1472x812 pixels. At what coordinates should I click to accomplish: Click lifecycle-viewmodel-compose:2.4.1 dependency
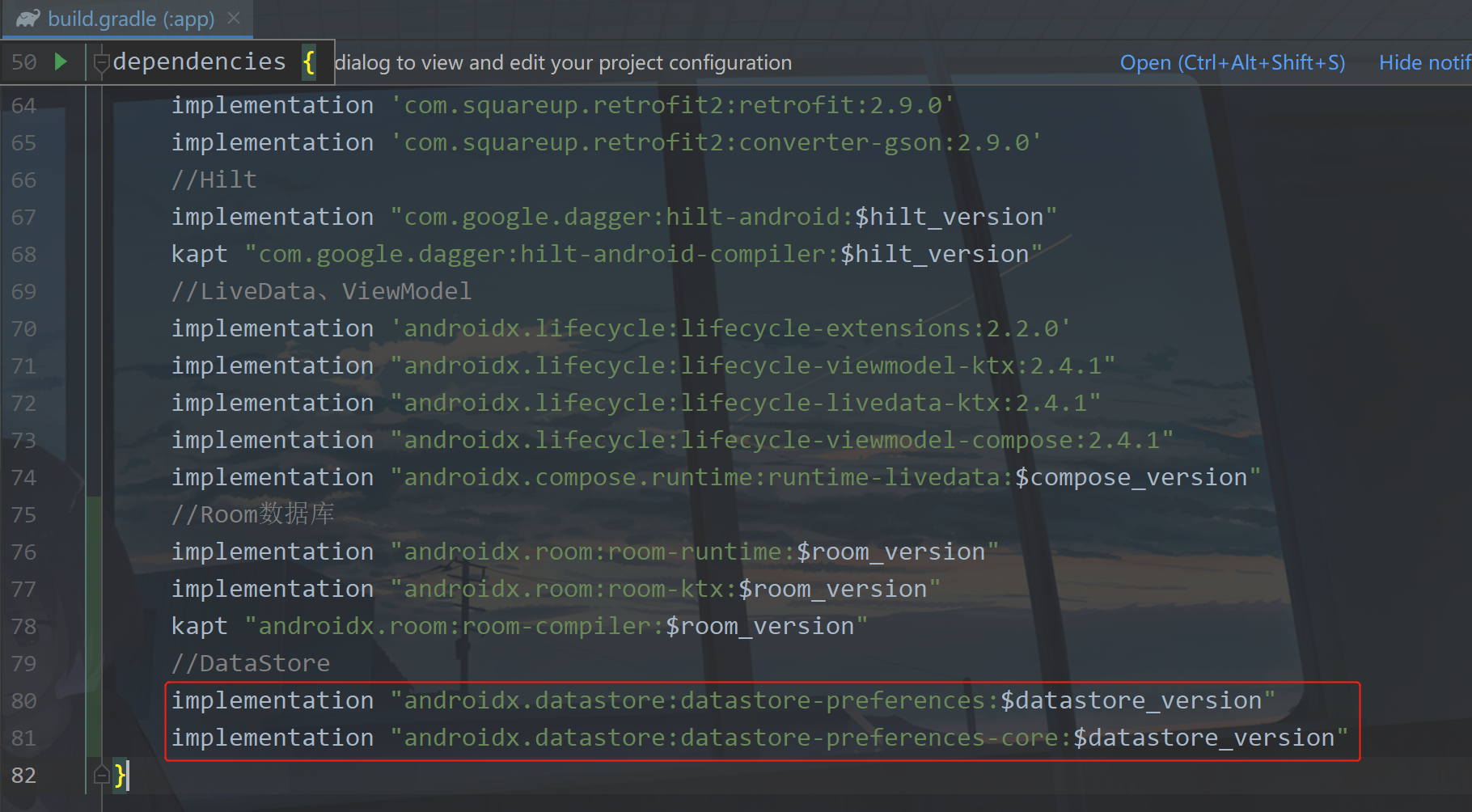(672, 440)
